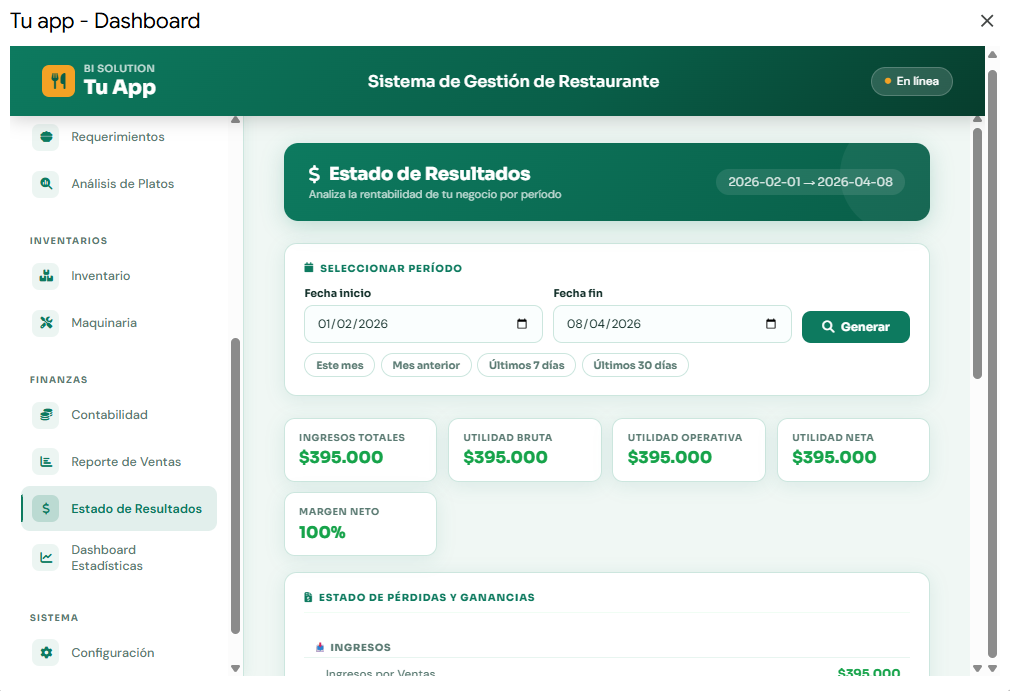Click the date range pill 2026-02-01 → 2026-04-08

(810, 182)
